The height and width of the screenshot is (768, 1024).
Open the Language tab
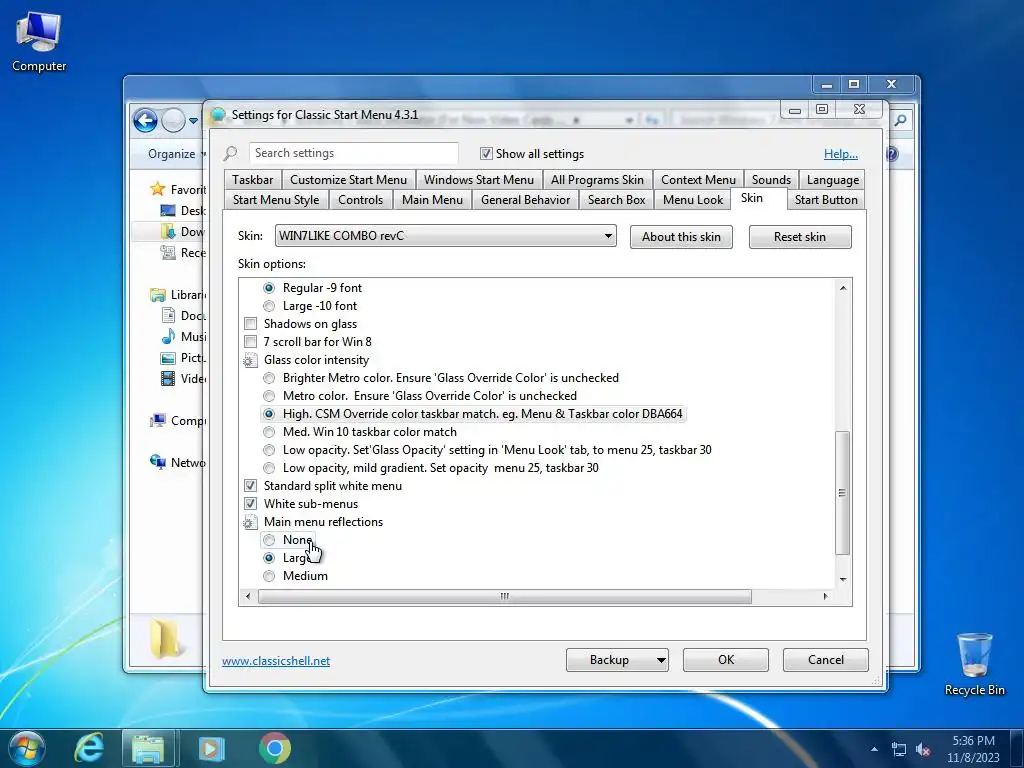click(833, 180)
